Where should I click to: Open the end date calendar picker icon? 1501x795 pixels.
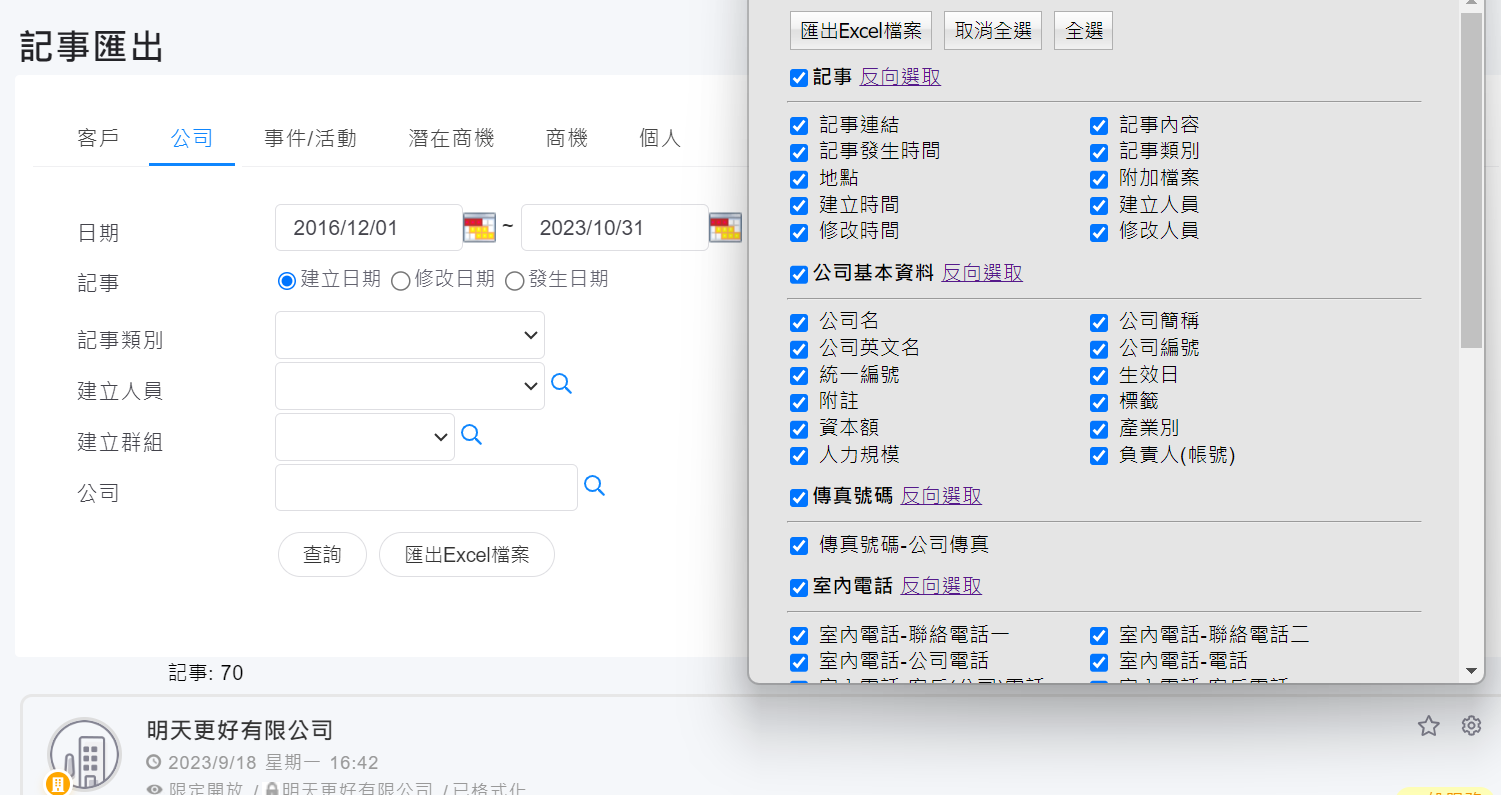pyautogui.click(x=725, y=228)
